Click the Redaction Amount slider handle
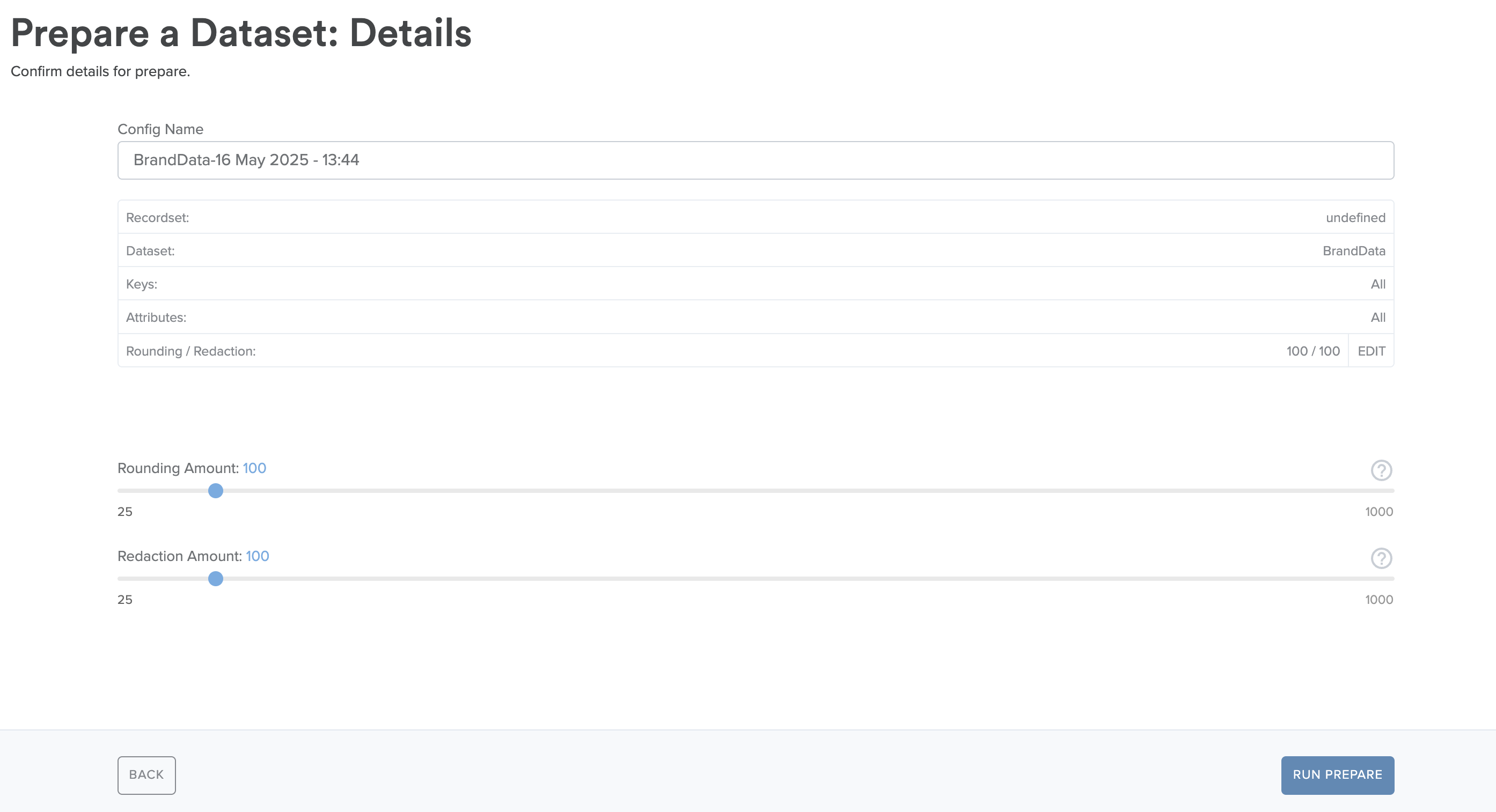This screenshot has width=1496, height=812. tap(216, 579)
